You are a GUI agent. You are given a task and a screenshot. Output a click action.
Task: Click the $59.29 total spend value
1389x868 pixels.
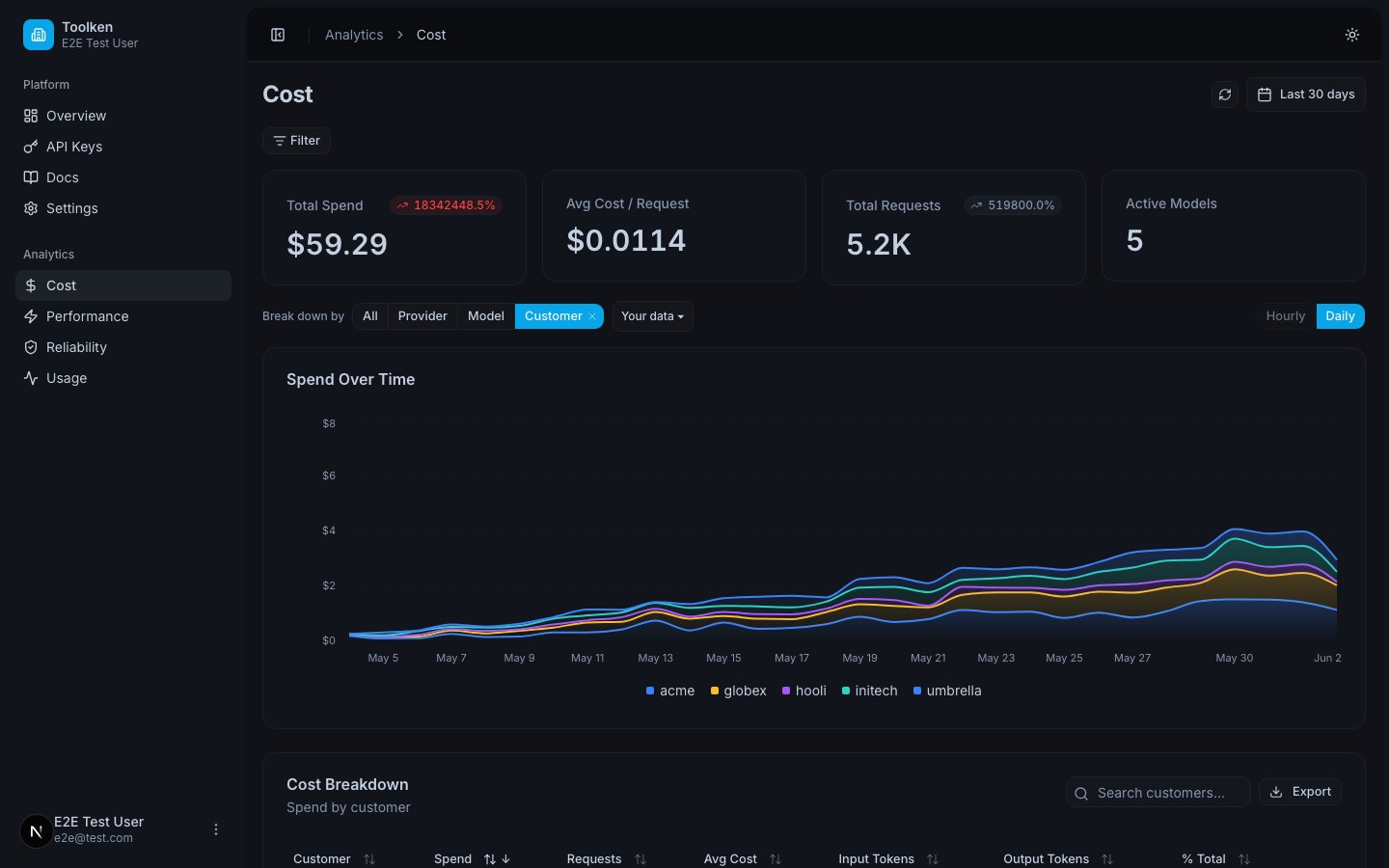point(337,244)
